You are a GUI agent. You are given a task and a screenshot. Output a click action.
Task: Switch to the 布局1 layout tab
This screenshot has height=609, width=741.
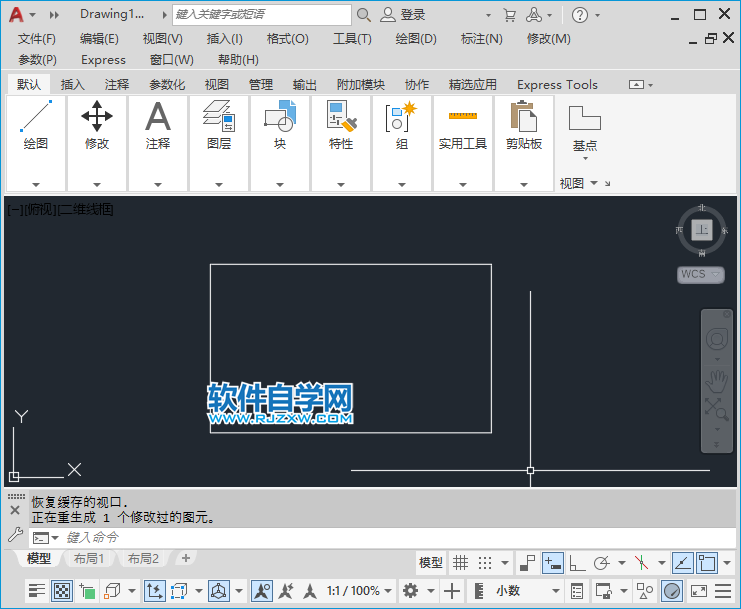[88, 559]
